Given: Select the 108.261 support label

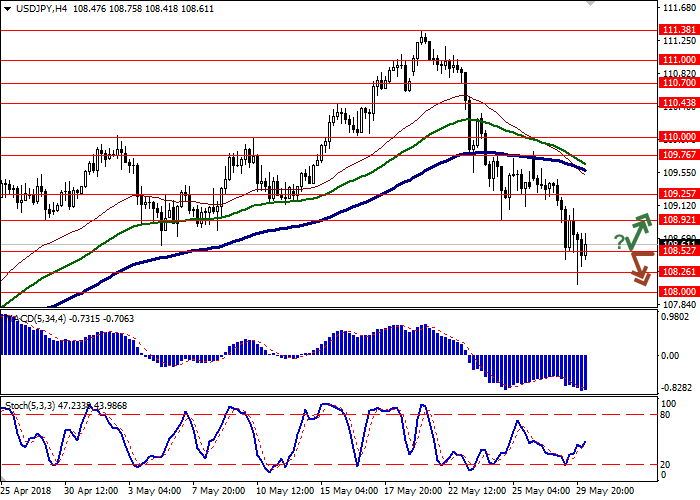Looking at the screenshot, I should tap(679, 272).
